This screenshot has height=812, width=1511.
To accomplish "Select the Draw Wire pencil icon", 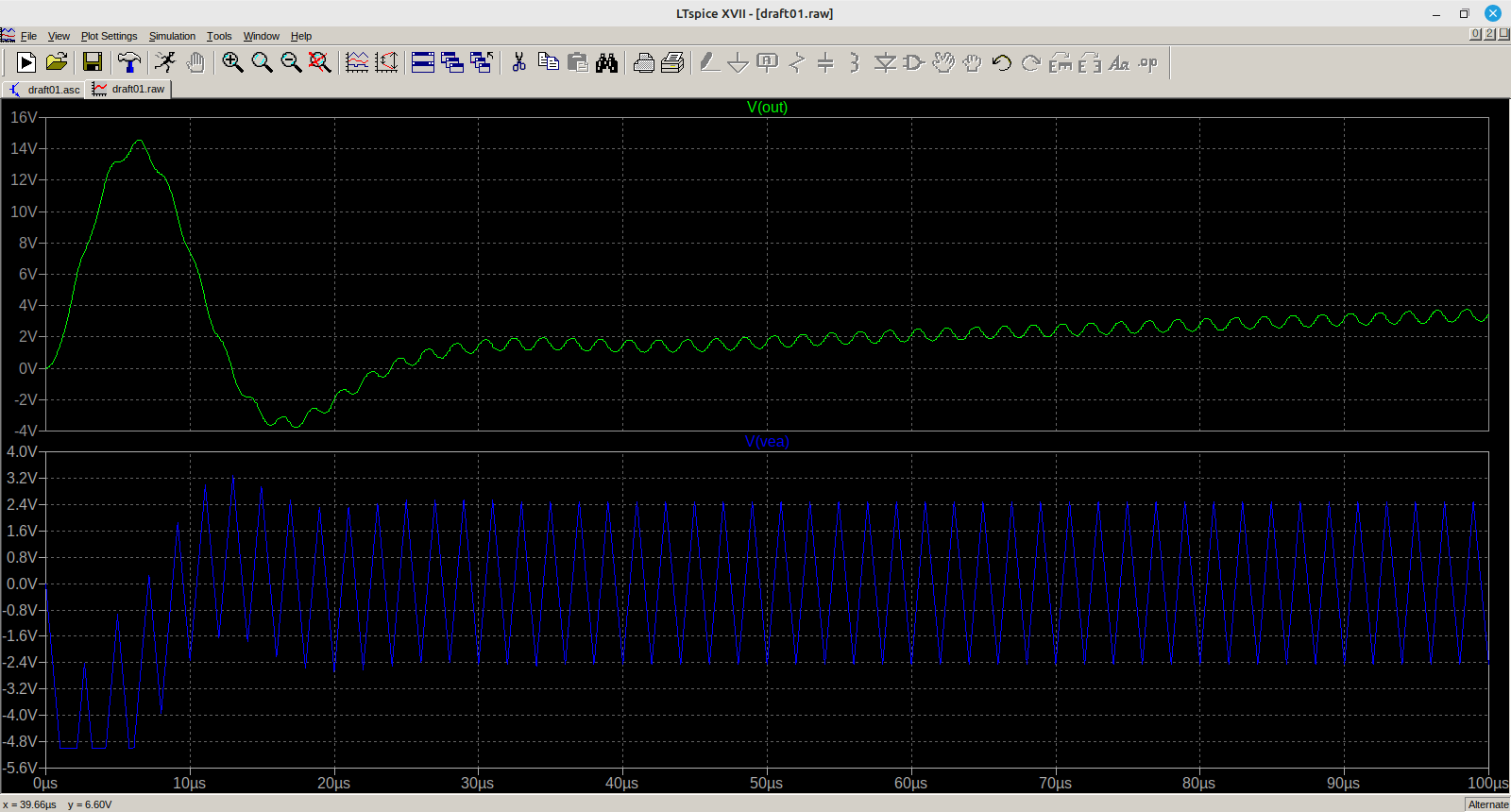I will pos(709,62).
